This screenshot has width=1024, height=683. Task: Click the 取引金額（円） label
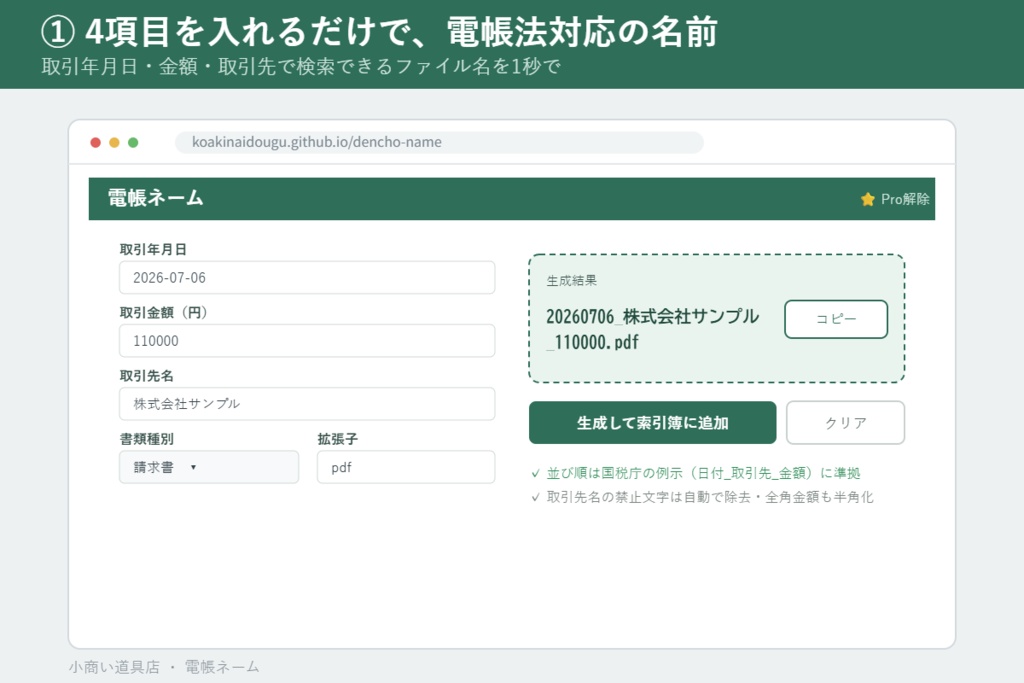tap(163, 313)
